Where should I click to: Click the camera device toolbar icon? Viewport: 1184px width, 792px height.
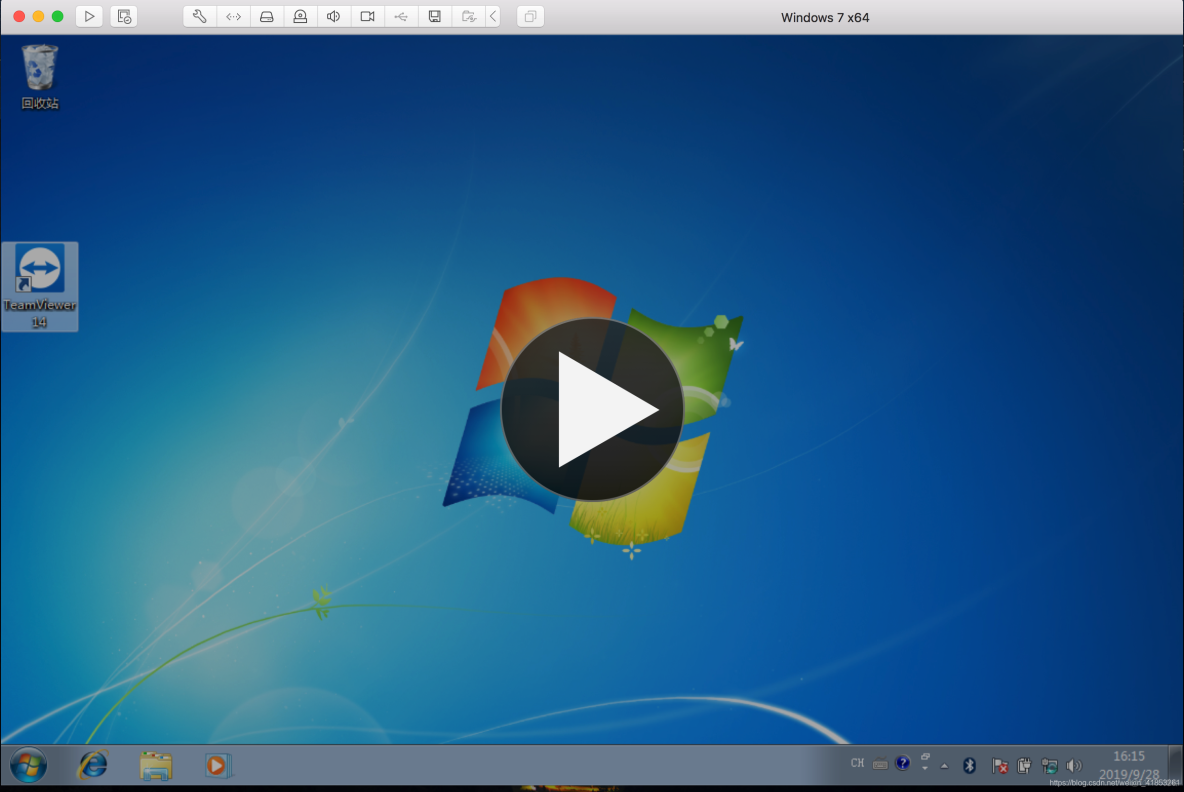[368, 17]
